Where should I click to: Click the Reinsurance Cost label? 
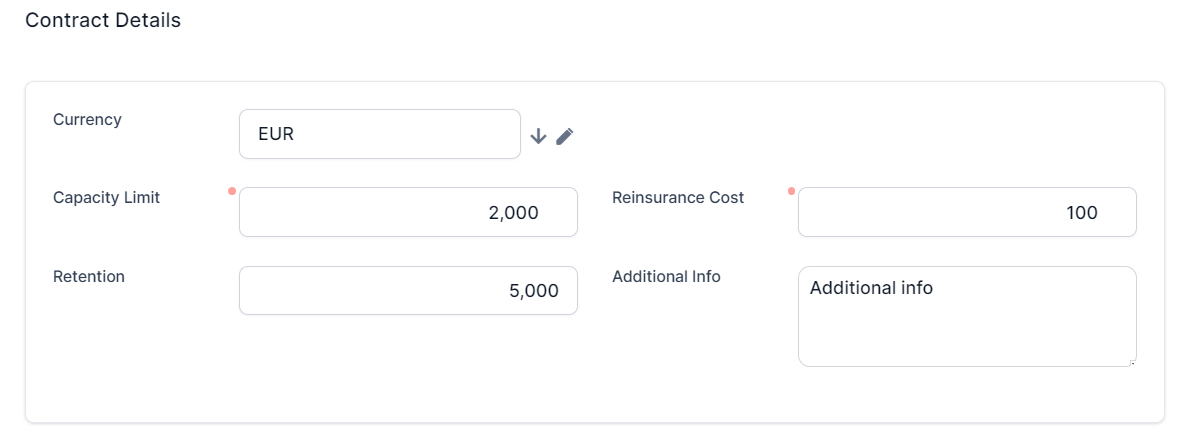678,197
